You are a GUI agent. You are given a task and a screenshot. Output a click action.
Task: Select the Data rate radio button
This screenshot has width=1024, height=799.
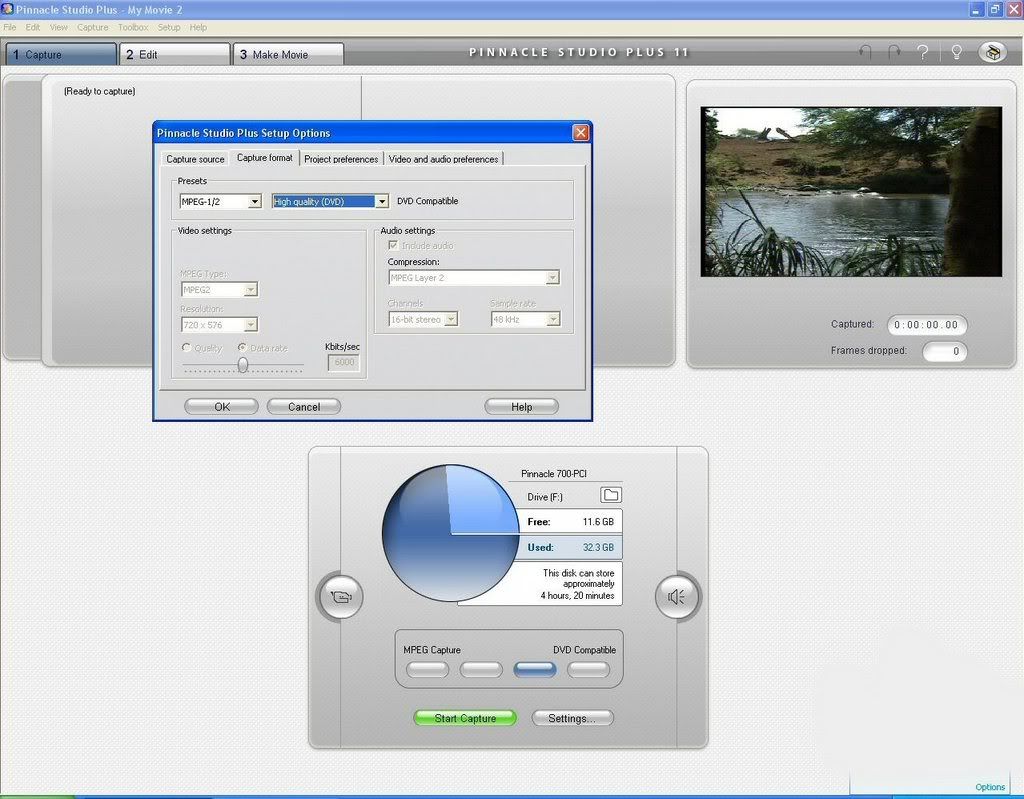pyautogui.click(x=242, y=348)
